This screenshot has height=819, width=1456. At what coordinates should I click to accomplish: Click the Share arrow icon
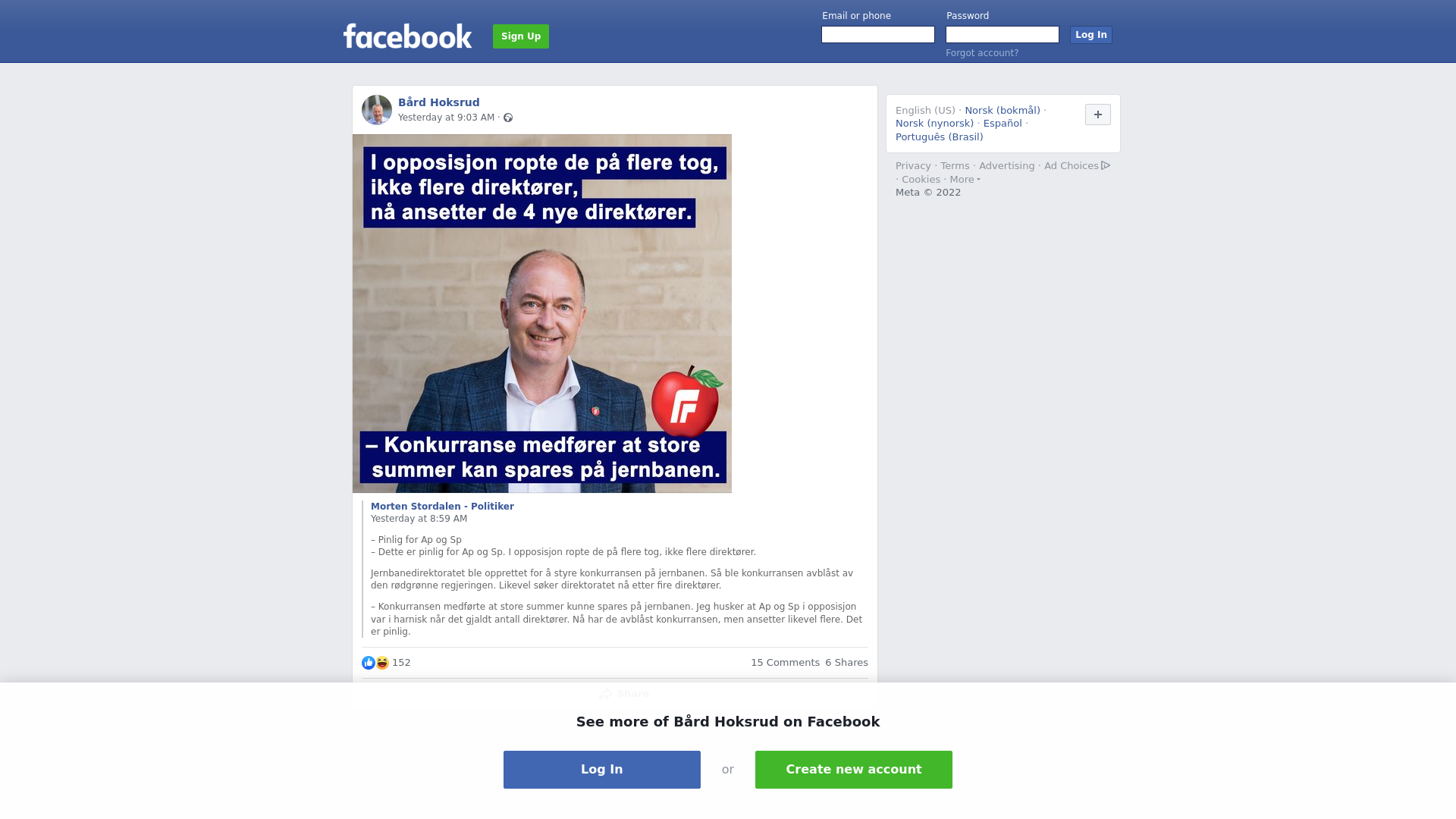pos(605,694)
